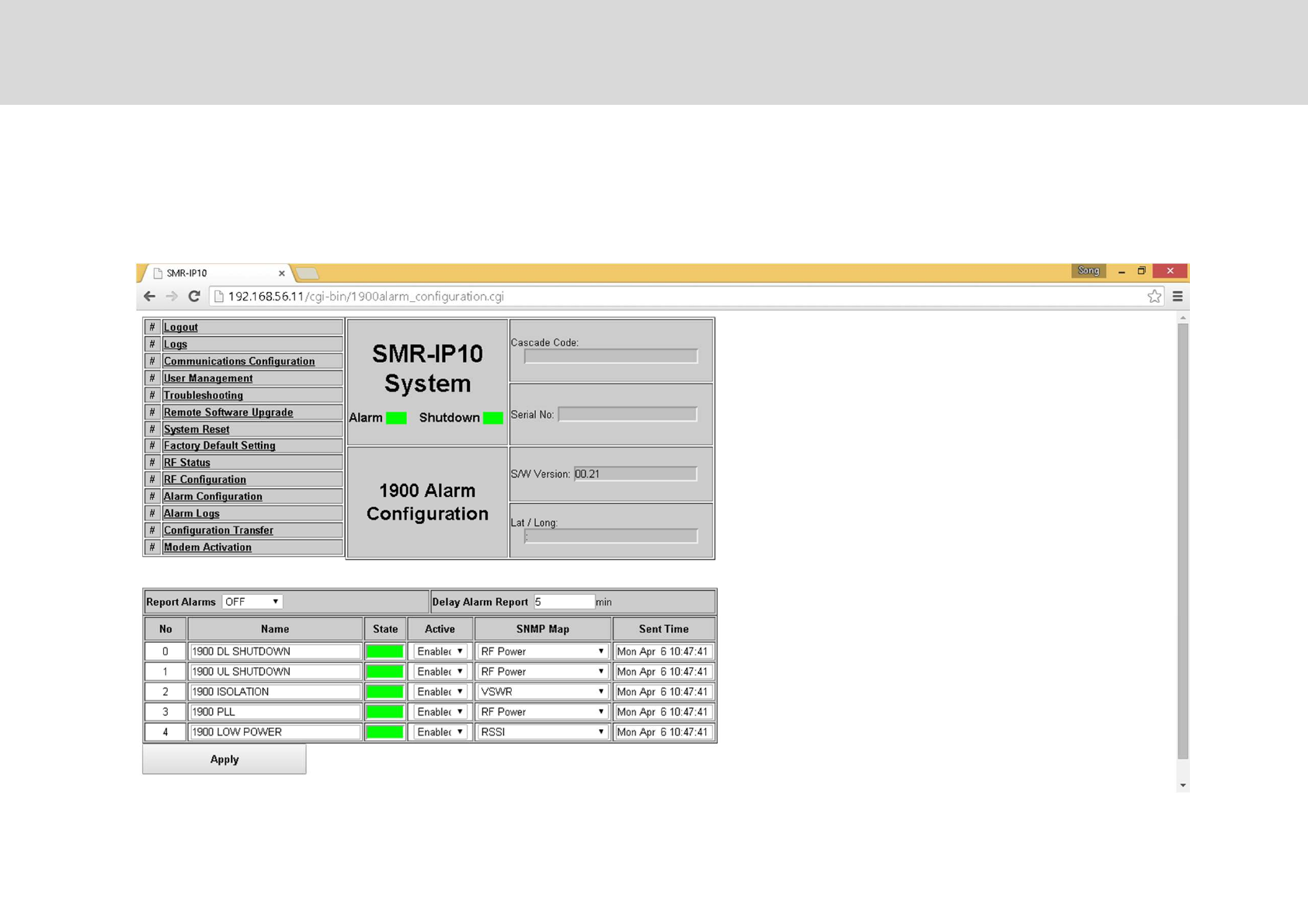Click the Song profile badge
The image size is (1308, 924).
pos(1088,271)
